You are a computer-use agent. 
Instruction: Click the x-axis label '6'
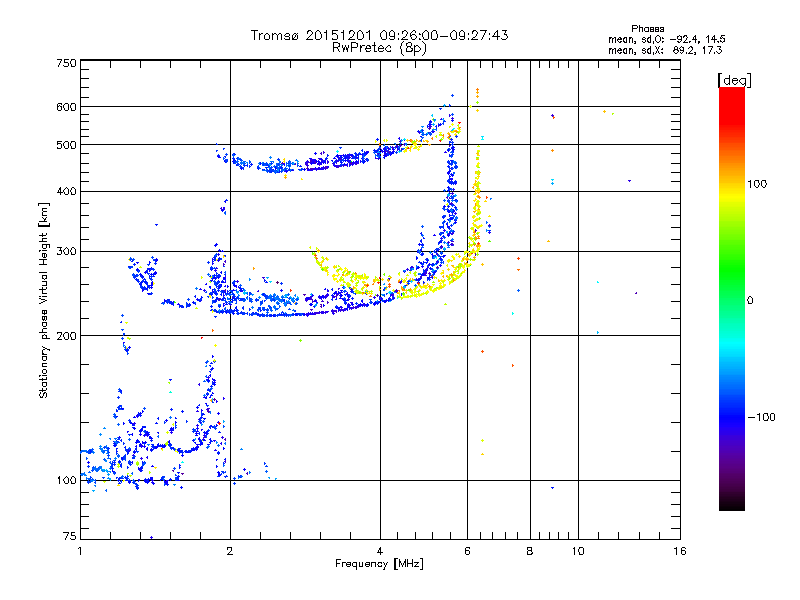tap(467, 551)
